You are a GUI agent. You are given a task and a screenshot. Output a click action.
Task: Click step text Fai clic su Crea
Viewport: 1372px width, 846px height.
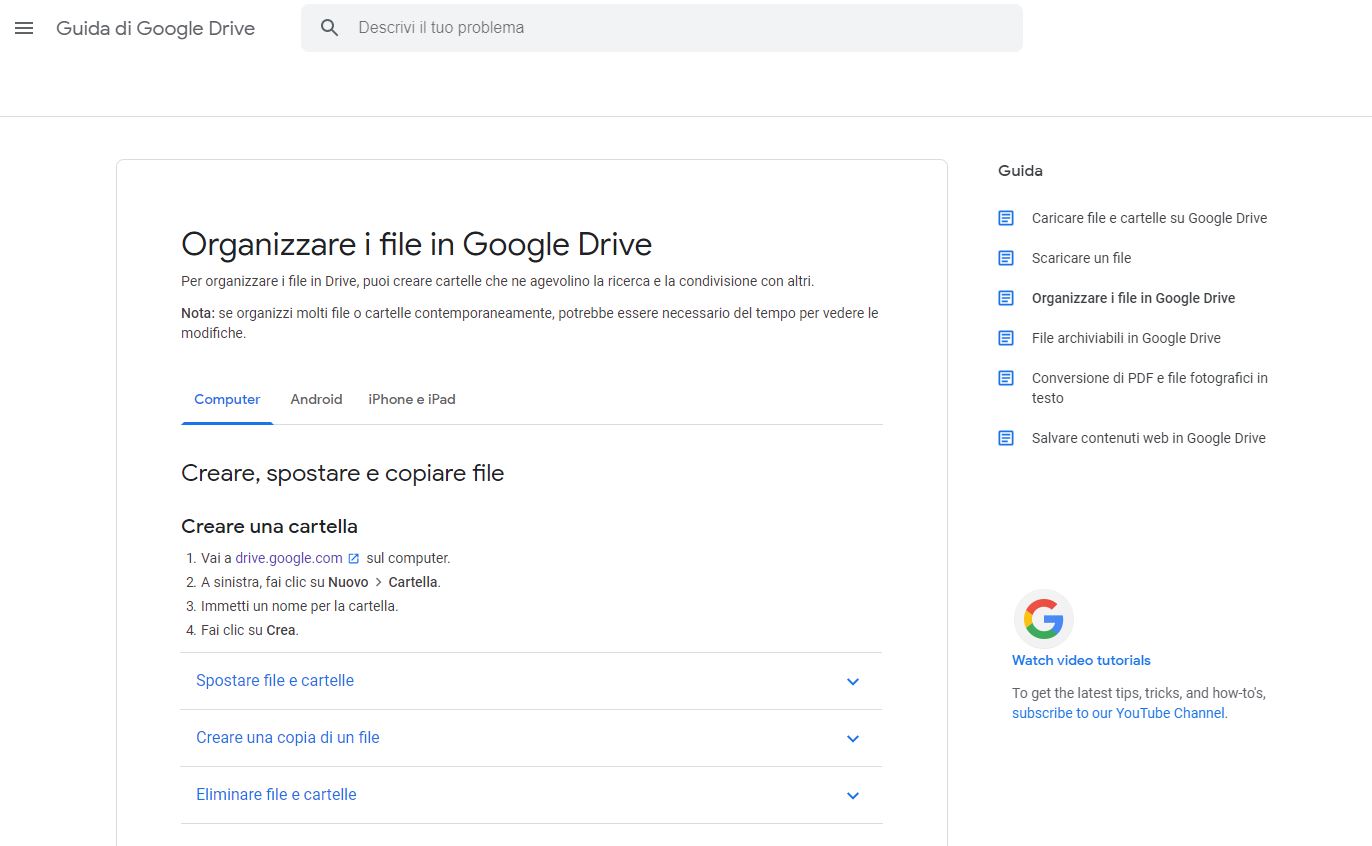(250, 630)
